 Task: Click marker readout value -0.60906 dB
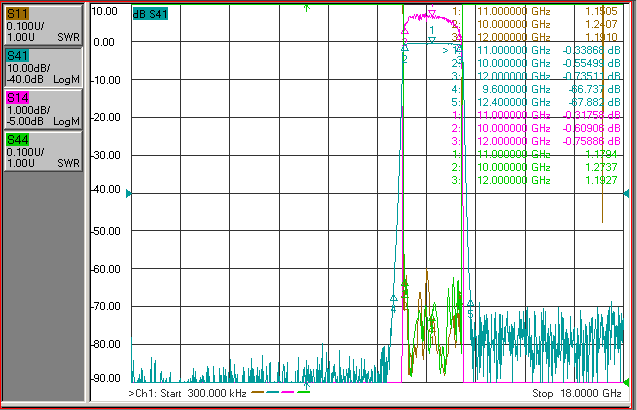pos(592,128)
